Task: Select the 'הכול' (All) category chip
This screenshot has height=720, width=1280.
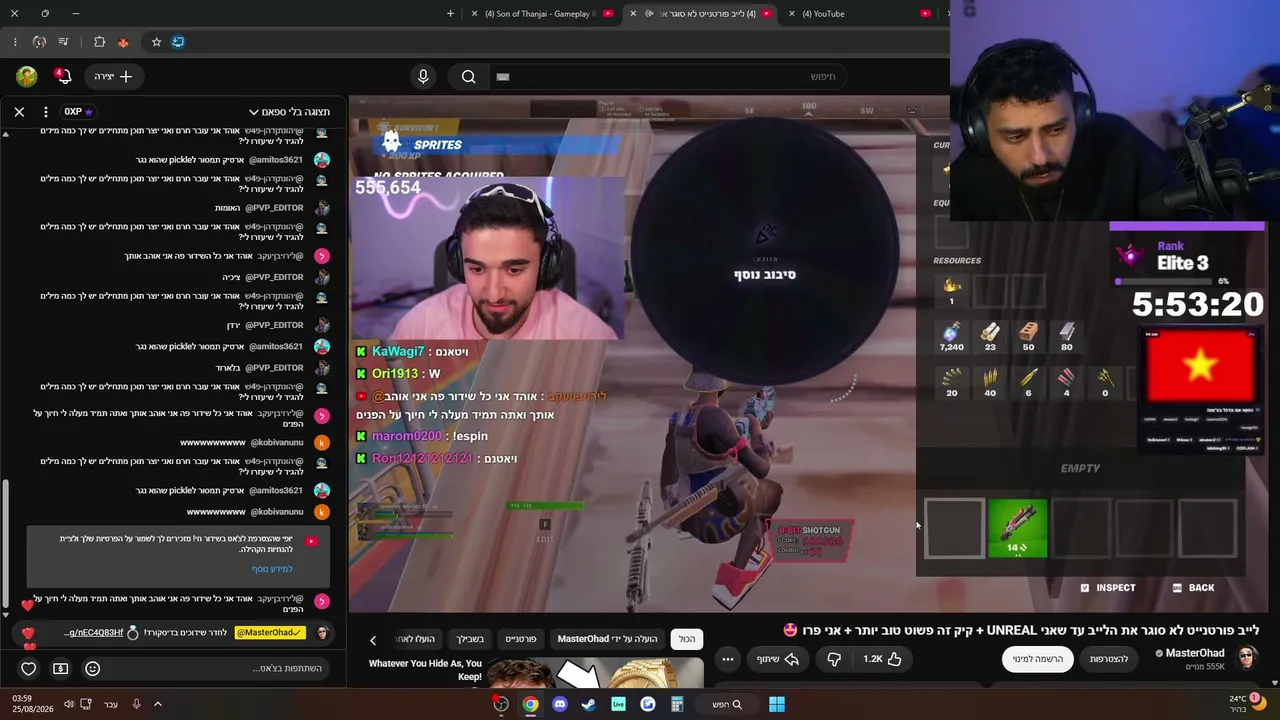Action: [687, 639]
